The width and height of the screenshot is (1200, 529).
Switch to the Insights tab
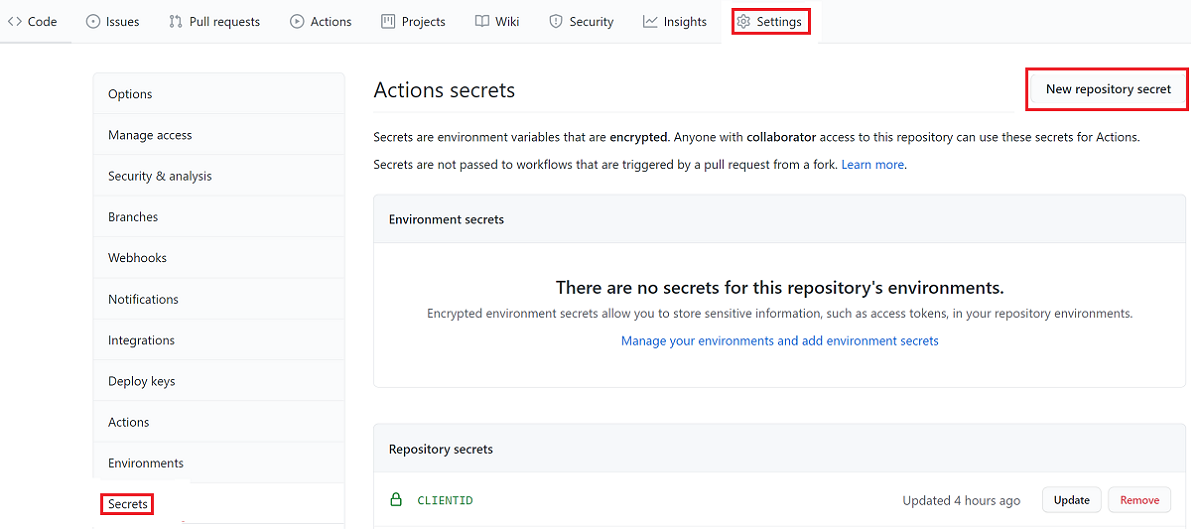(x=675, y=21)
